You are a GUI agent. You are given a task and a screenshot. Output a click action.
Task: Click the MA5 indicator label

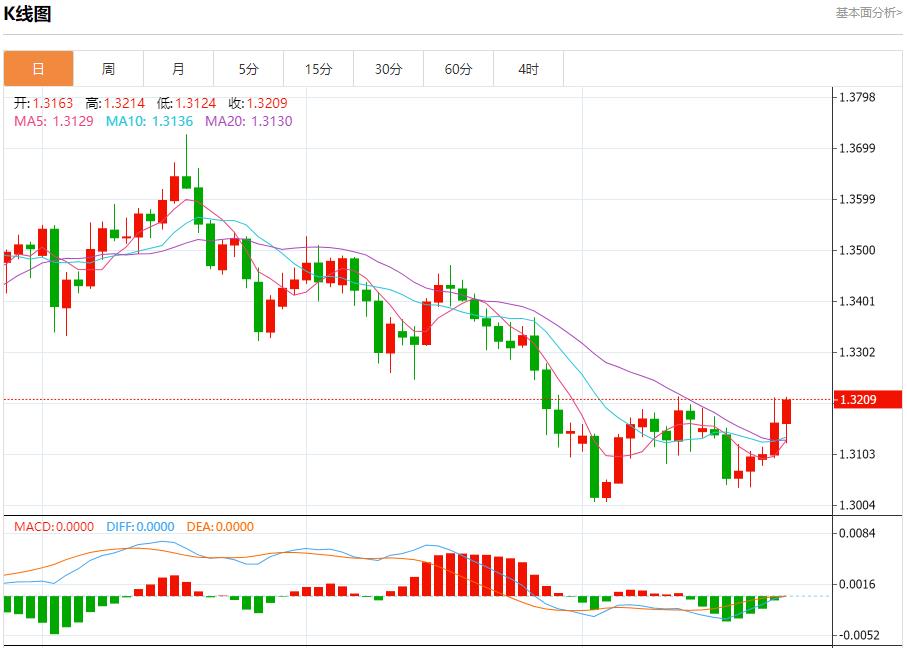(x=53, y=121)
